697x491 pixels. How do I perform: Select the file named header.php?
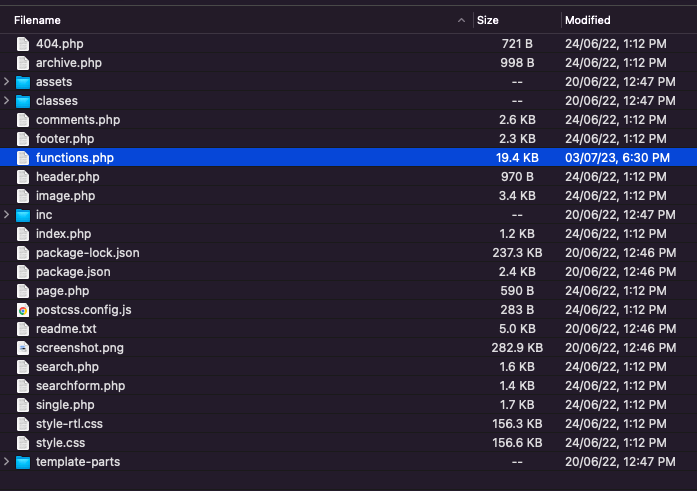(x=68, y=177)
